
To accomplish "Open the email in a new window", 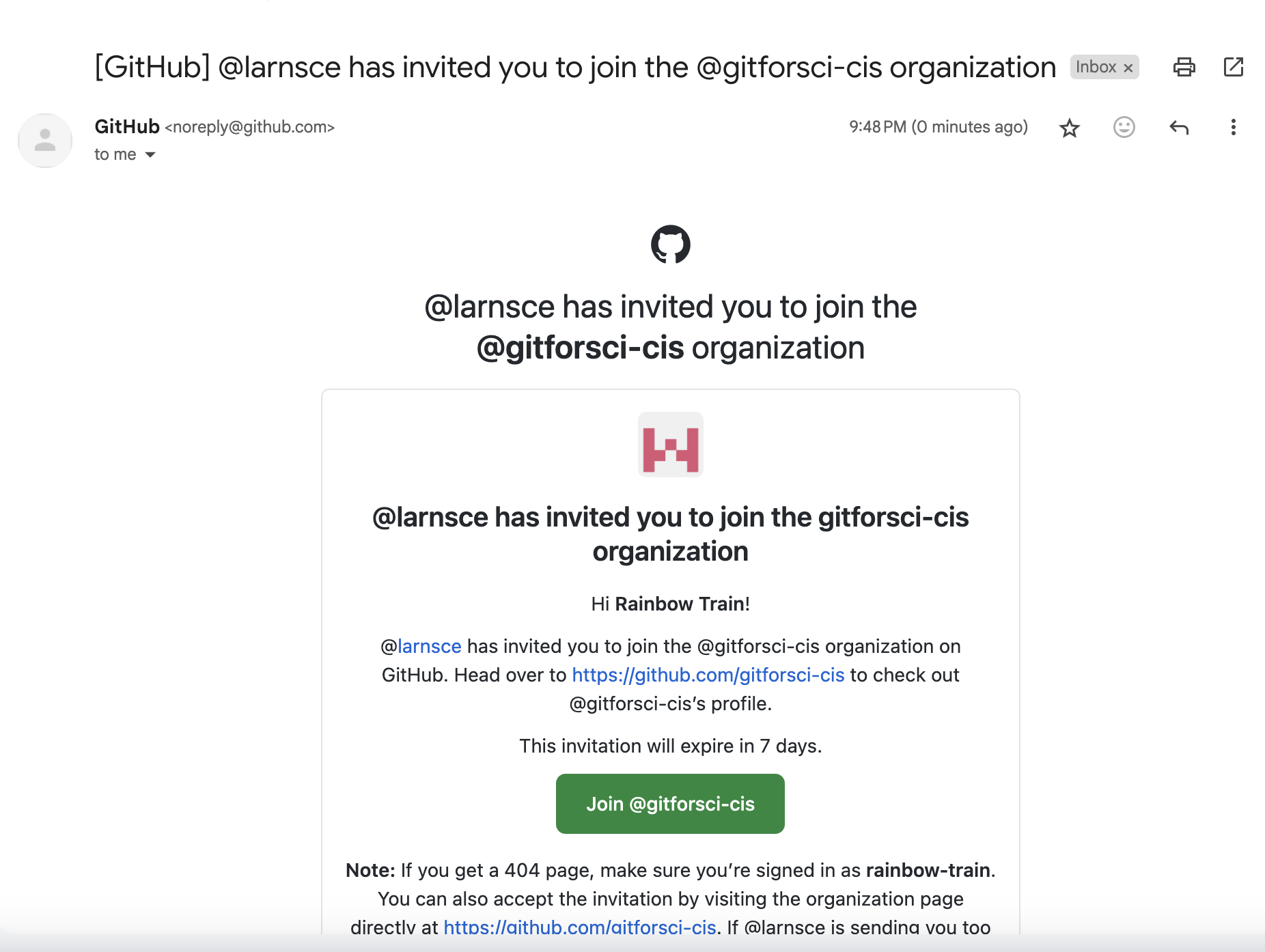I will point(1233,67).
